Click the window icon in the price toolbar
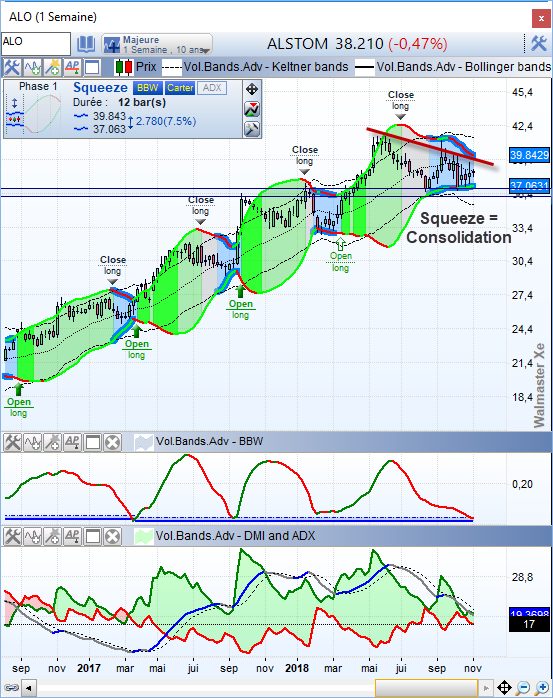This screenshot has width=553, height=698. (x=92, y=67)
